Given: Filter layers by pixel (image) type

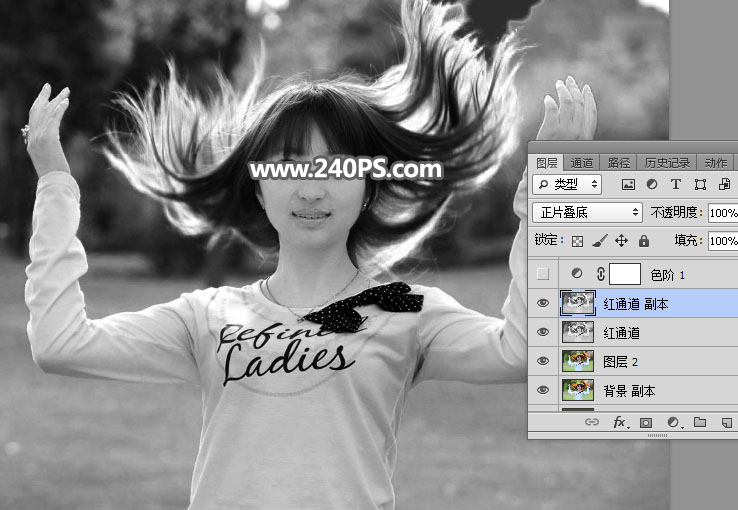Looking at the screenshot, I should pos(628,184).
